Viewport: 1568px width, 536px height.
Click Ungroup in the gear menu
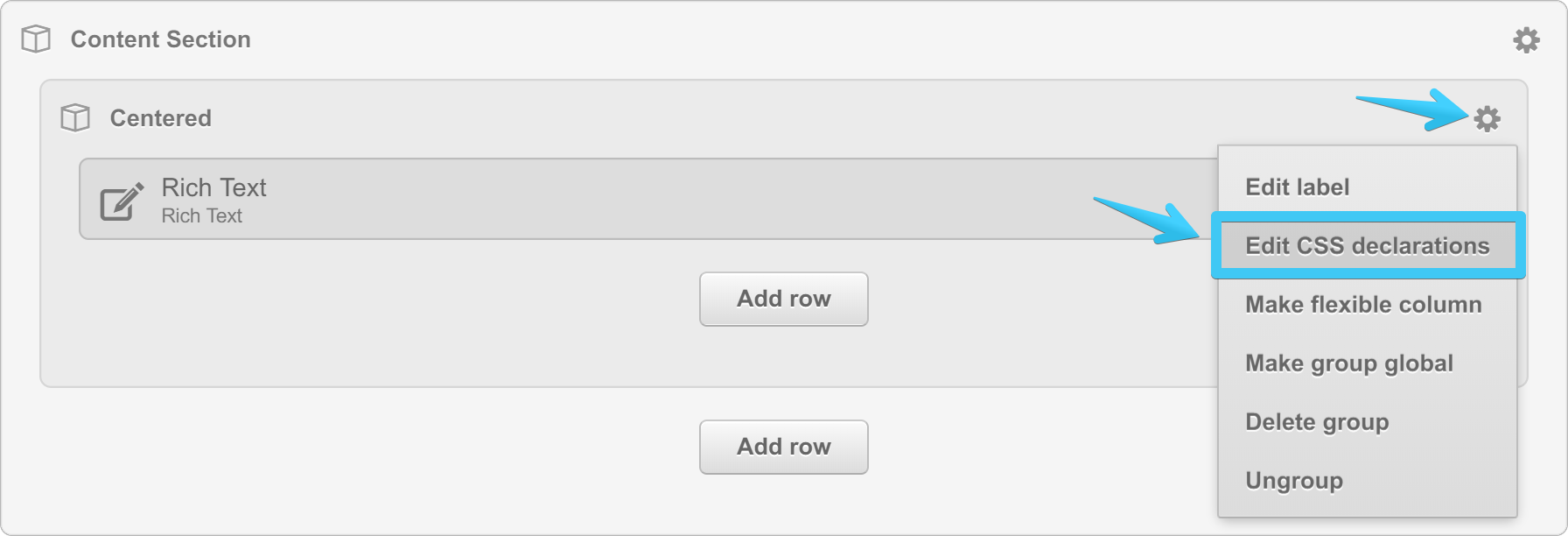point(1293,480)
